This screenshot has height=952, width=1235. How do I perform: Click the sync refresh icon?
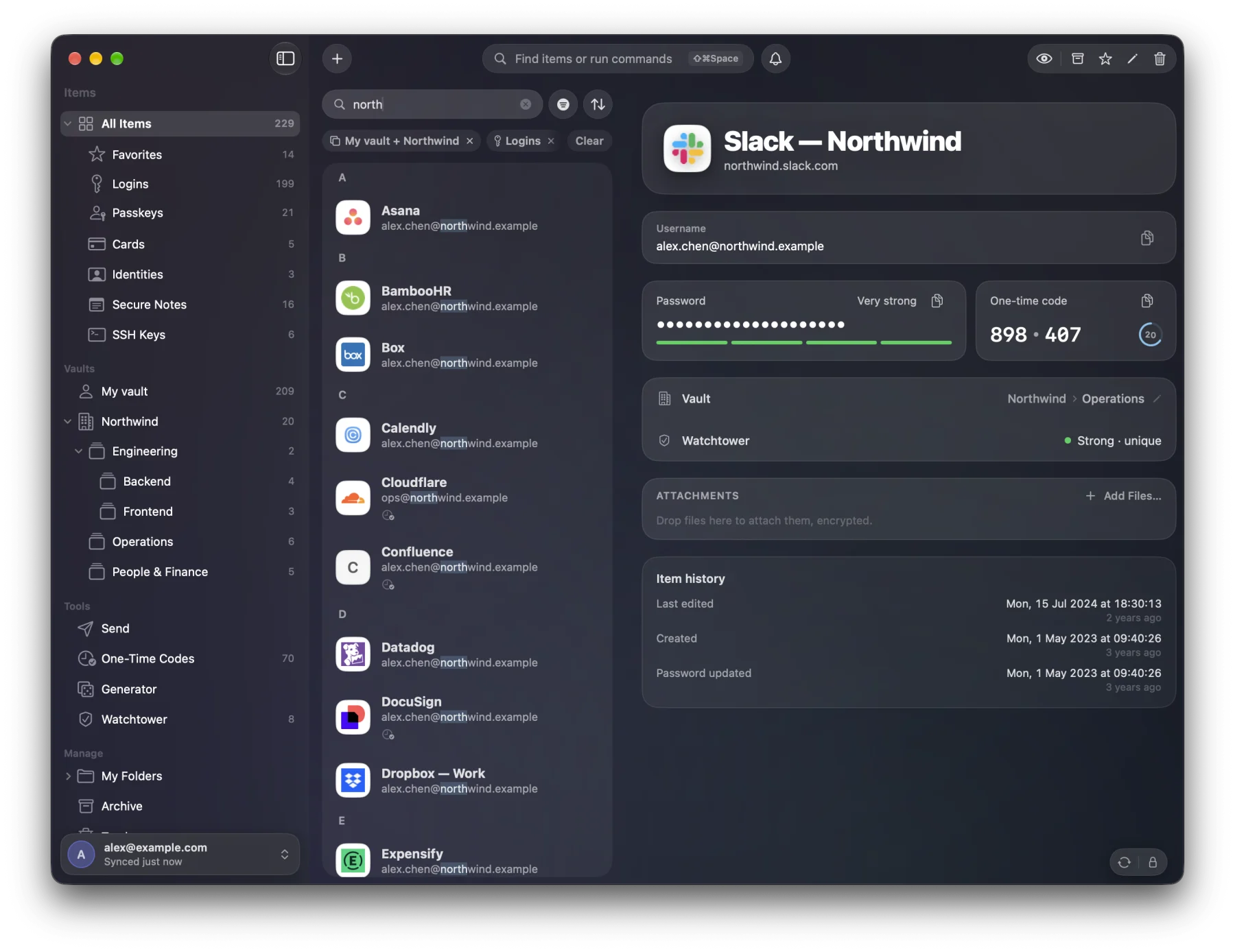[x=1124, y=862]
